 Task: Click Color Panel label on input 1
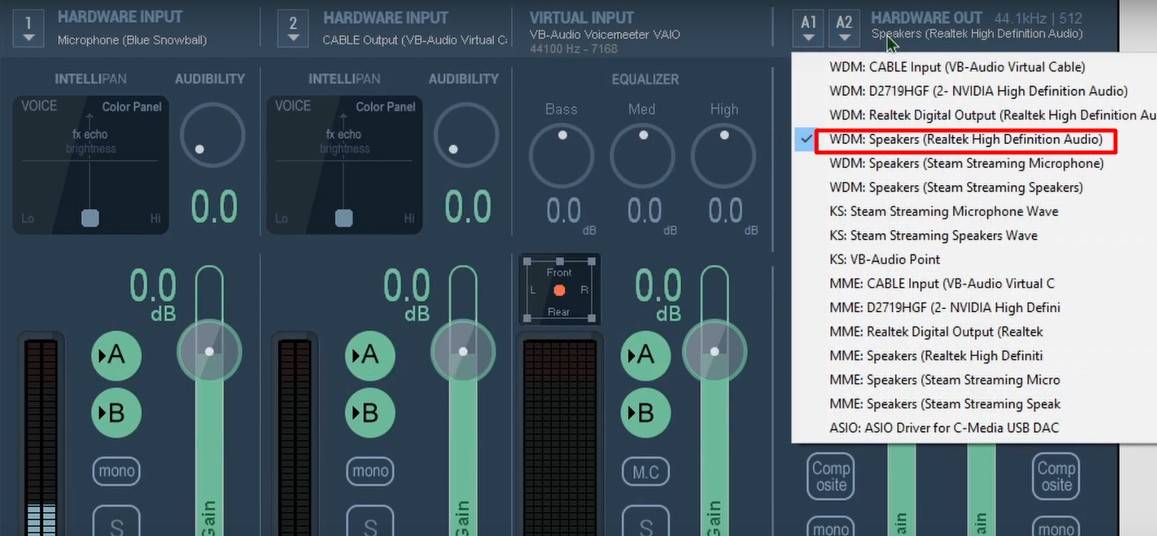point(131,106)
